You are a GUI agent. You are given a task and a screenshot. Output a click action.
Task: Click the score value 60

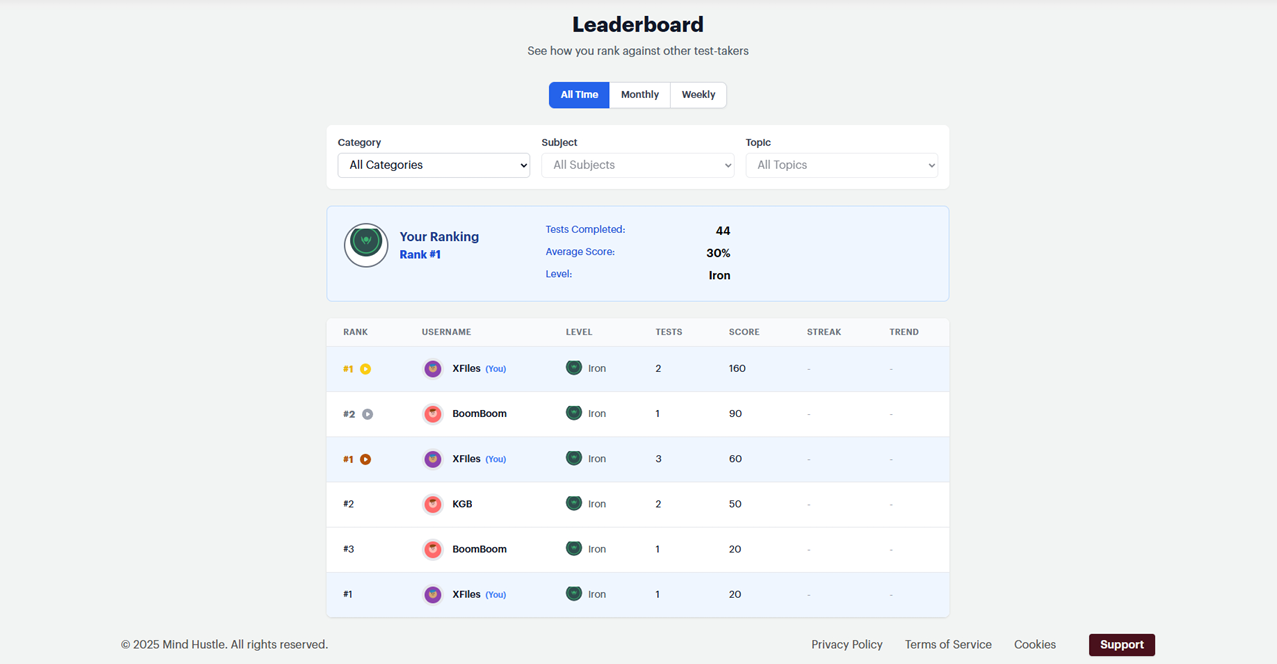(x=735, y=459)
